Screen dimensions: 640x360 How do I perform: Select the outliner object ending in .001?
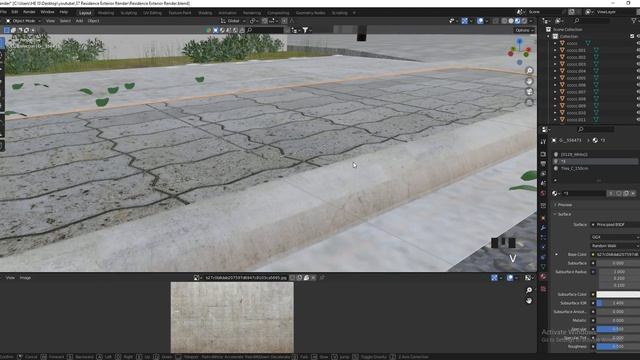click(x=576, y=50)
